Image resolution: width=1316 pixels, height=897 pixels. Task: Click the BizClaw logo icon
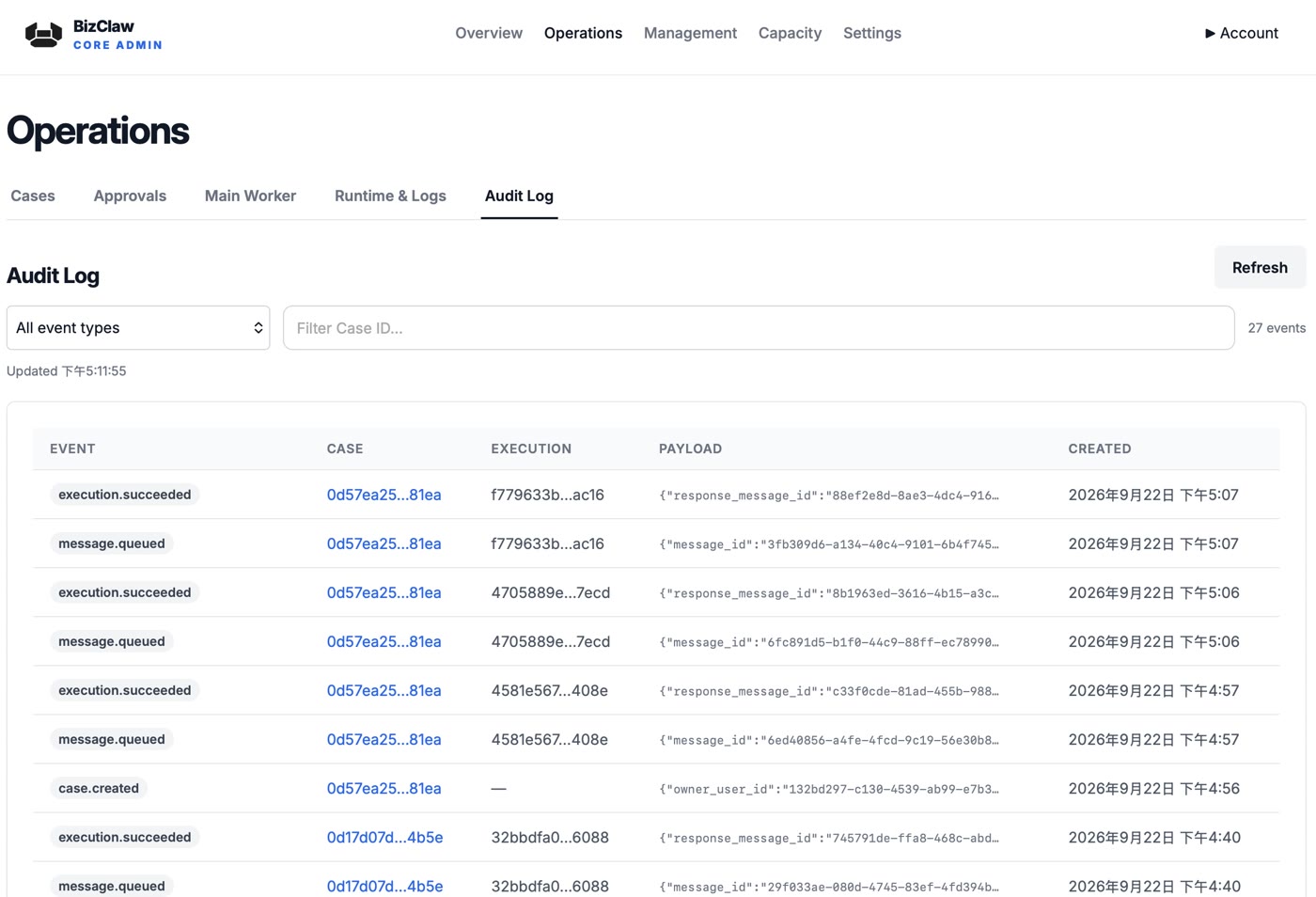(43, 35)
